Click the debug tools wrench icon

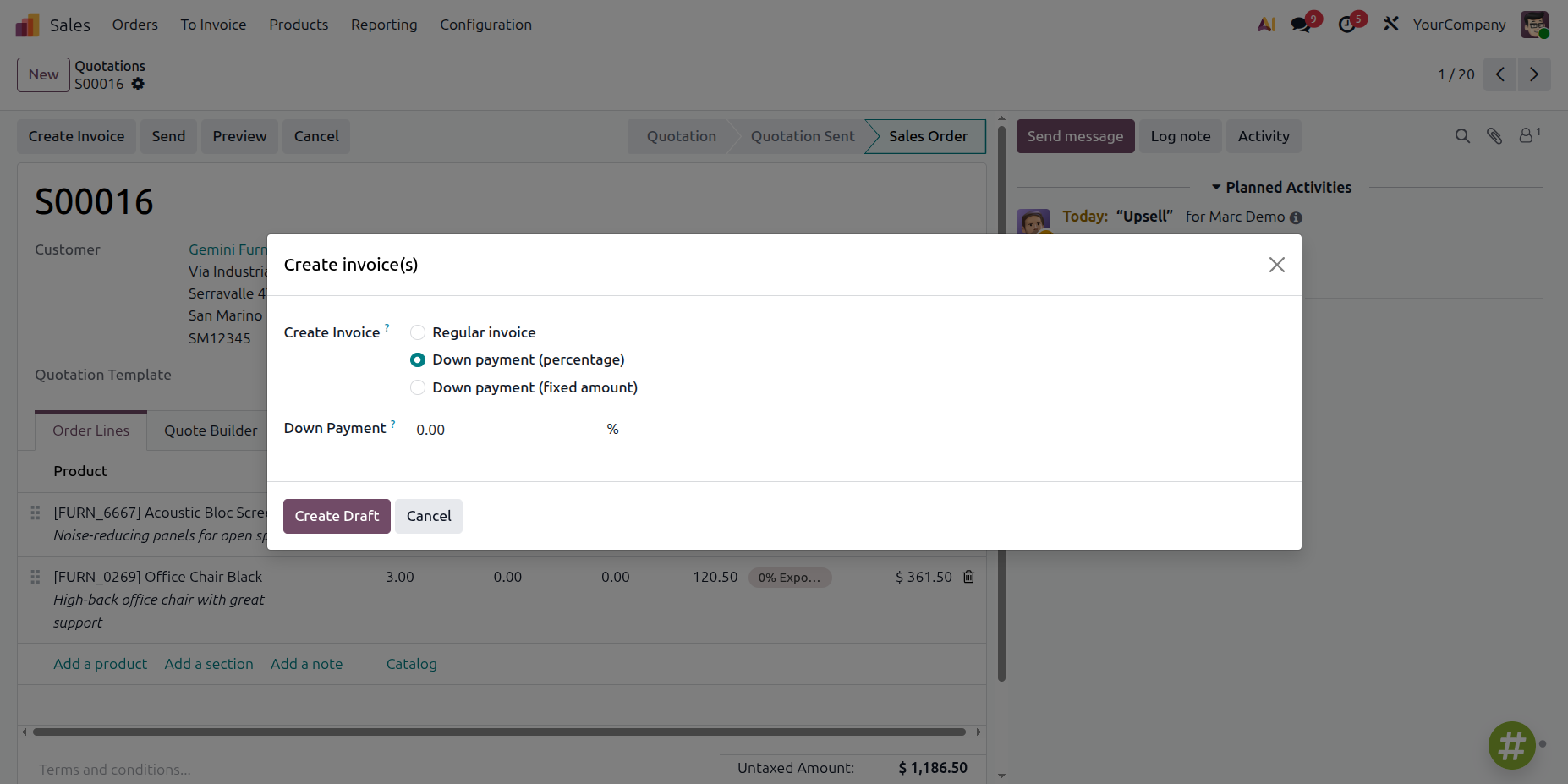coord(1391,25)
